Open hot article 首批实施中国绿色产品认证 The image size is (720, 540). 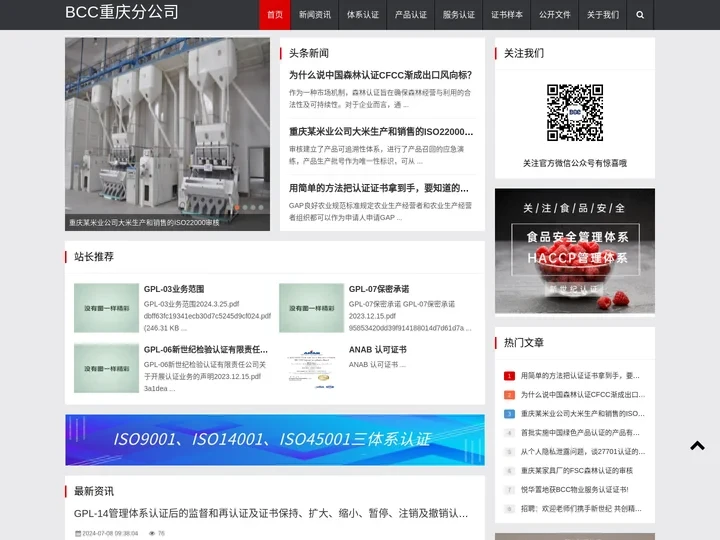pyautogui.click(x=580, y=433)
